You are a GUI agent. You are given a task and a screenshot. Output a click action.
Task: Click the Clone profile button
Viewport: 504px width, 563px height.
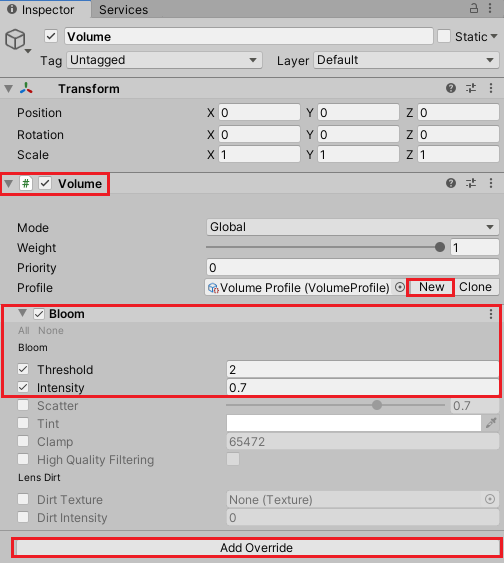[476, 287]
